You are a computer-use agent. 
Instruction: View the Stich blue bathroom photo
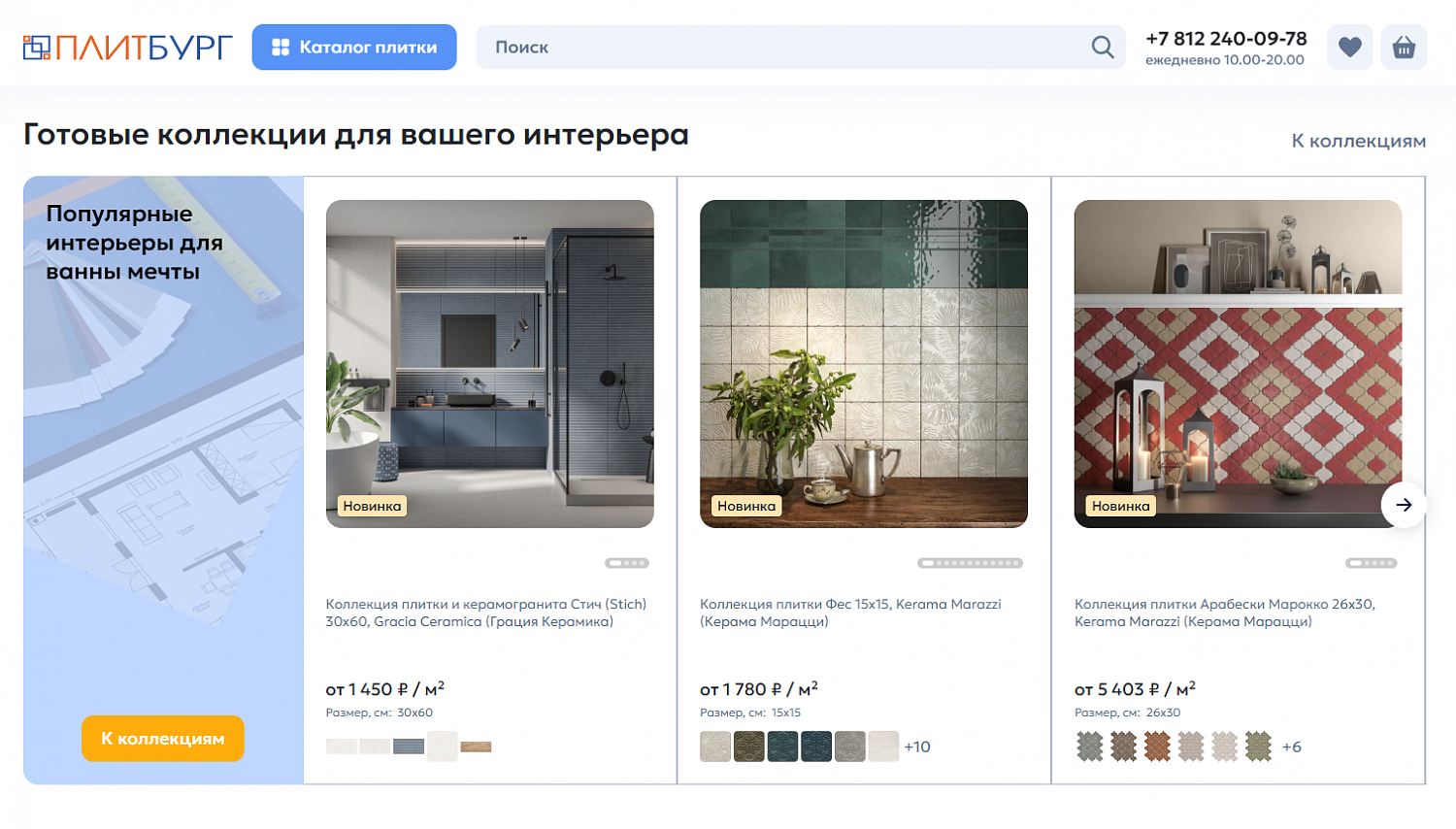(x=490, y=364)
